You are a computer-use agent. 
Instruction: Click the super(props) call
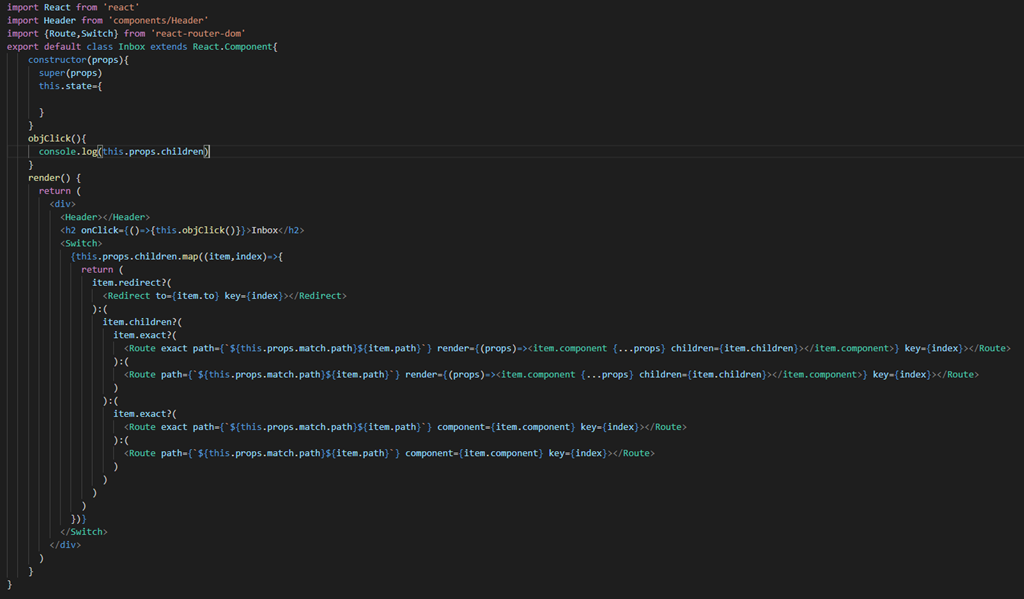70,73
